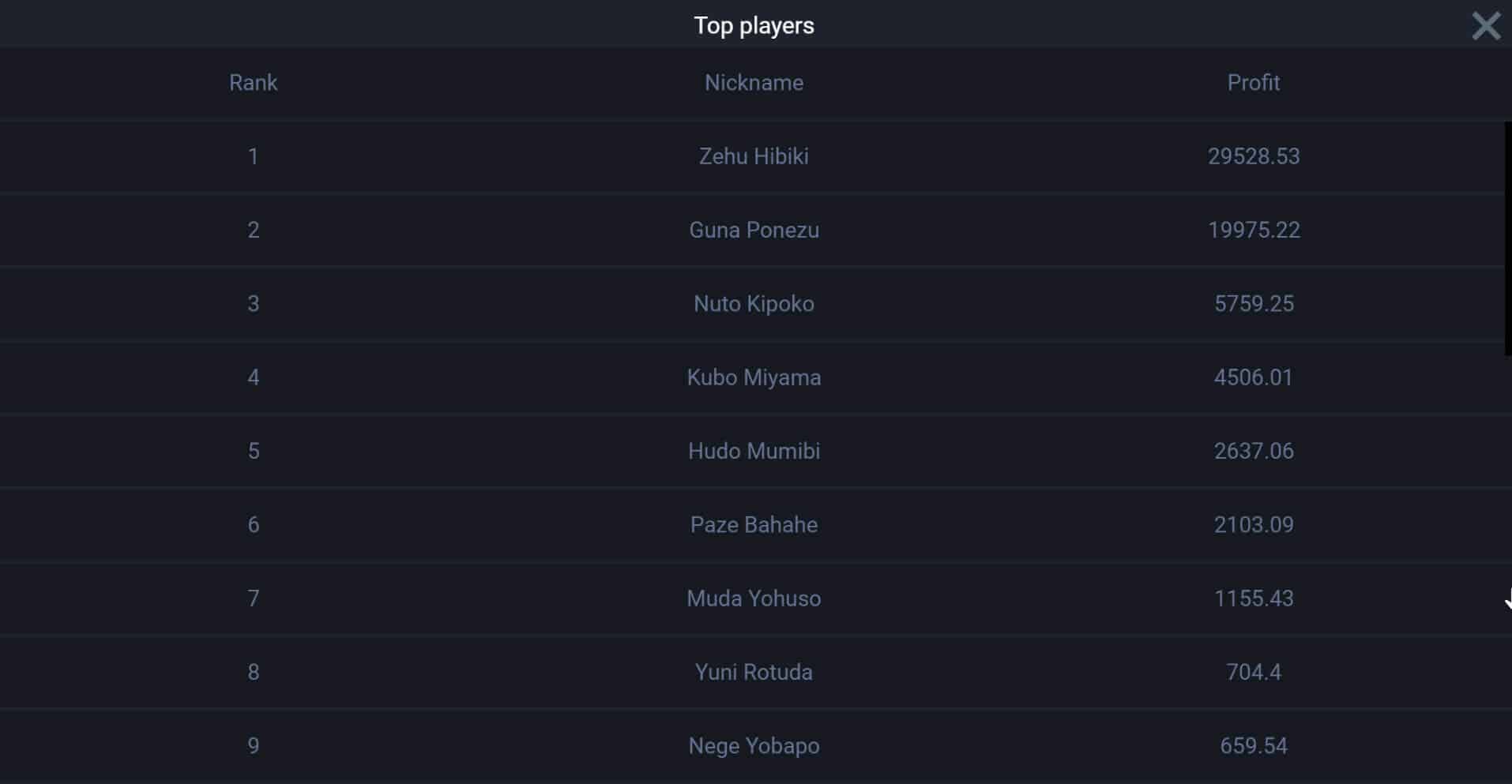Select the Paze Bahahe row
1512x784 pixels.
pos(754,525)
